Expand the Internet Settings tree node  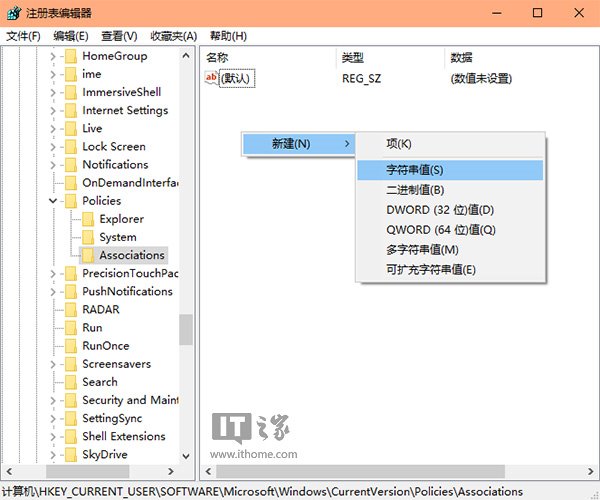click(53, 111)
